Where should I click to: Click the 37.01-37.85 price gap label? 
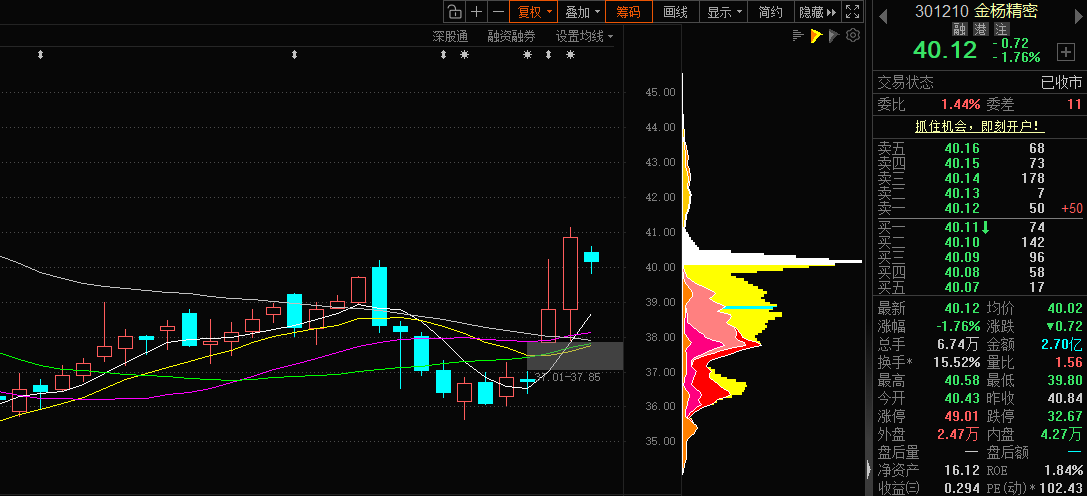click(x=568, y=377)
